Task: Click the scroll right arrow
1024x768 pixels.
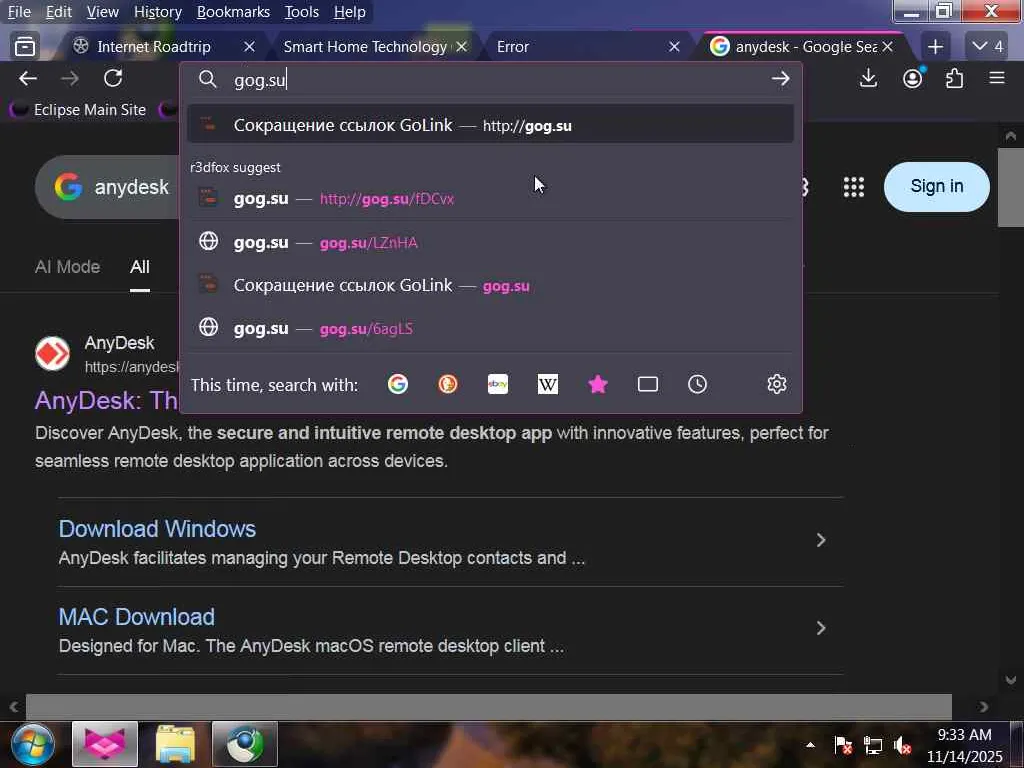Action: [x=984, y=707]
